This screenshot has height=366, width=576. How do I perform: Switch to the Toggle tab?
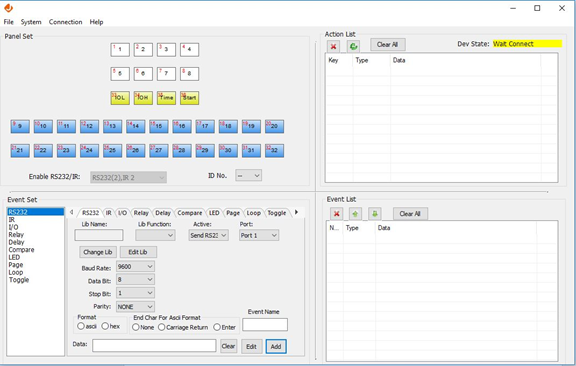(x=277, y=213)
